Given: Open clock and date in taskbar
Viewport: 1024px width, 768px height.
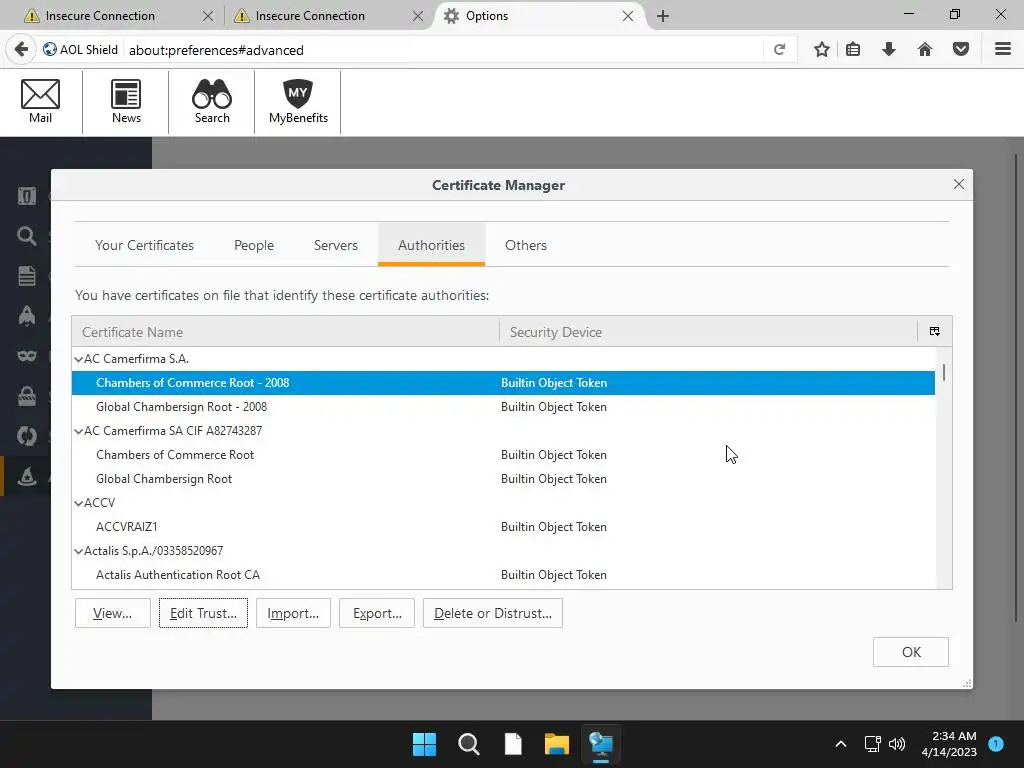Looking at the screenshot, I should pyautogui.click(x=949, y=744).
